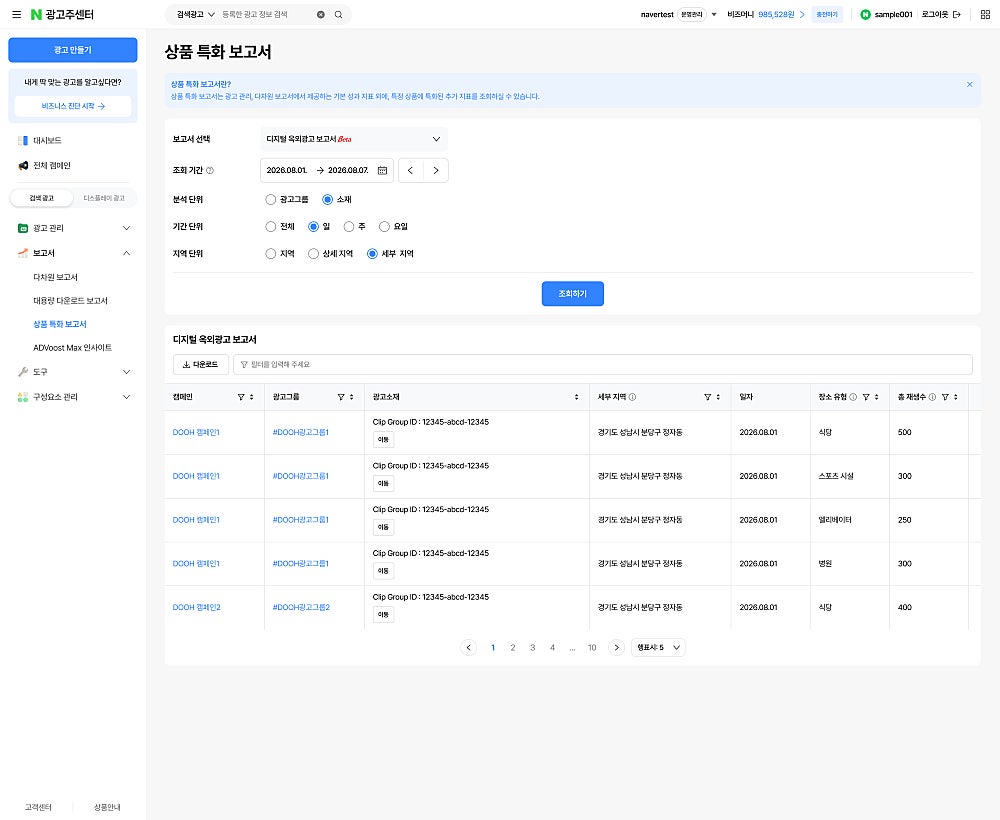Open the navertest account dropdown arrow
Image resolution: width=1000 pixels, height=820 pixels.
pos(714,15)
